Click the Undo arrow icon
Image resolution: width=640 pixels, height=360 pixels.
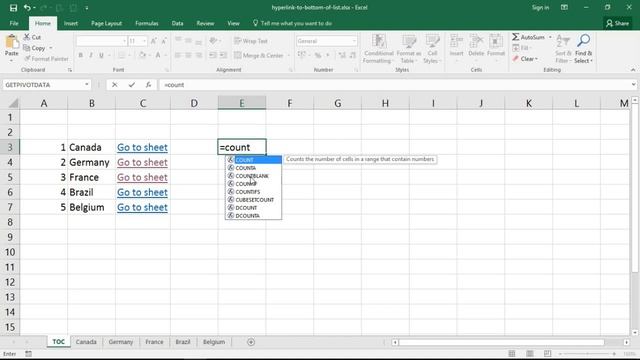27,8
